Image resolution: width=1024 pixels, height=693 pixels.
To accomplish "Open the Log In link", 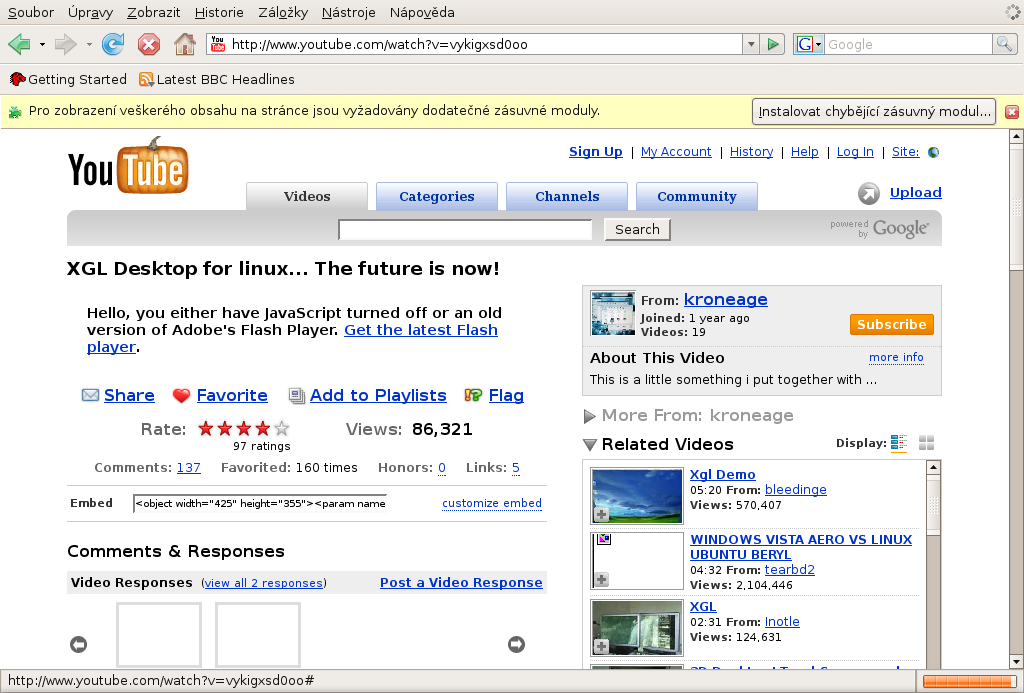I will (x=855, y=152).
